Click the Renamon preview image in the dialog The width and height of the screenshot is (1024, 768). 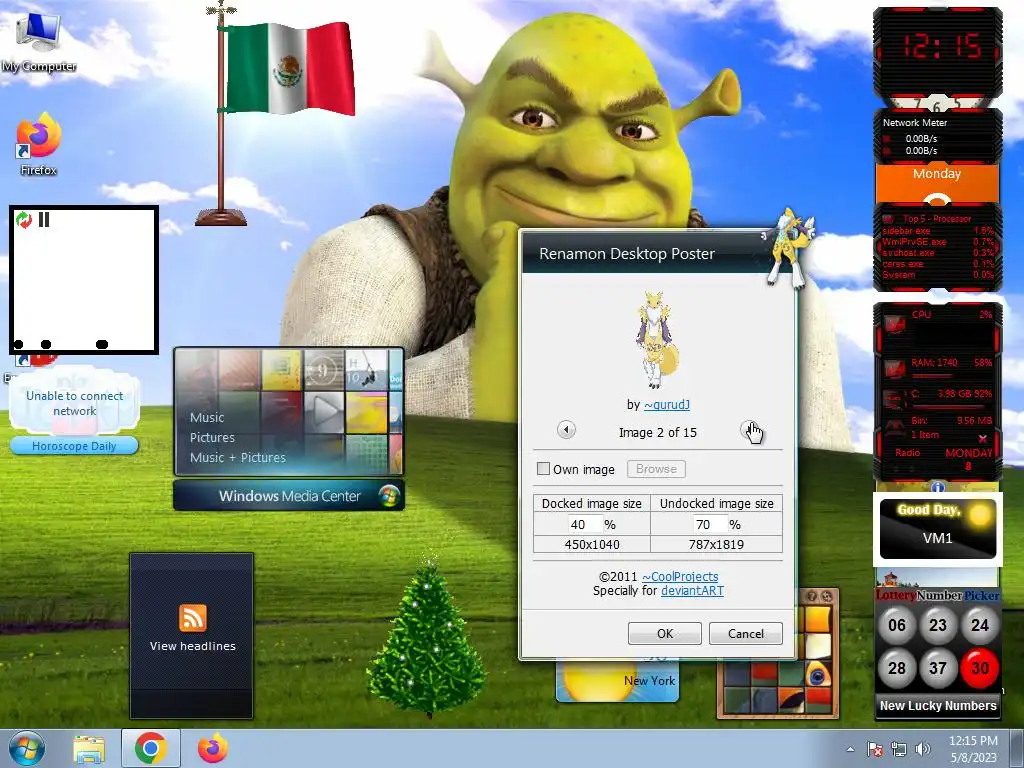click(657, 340)
